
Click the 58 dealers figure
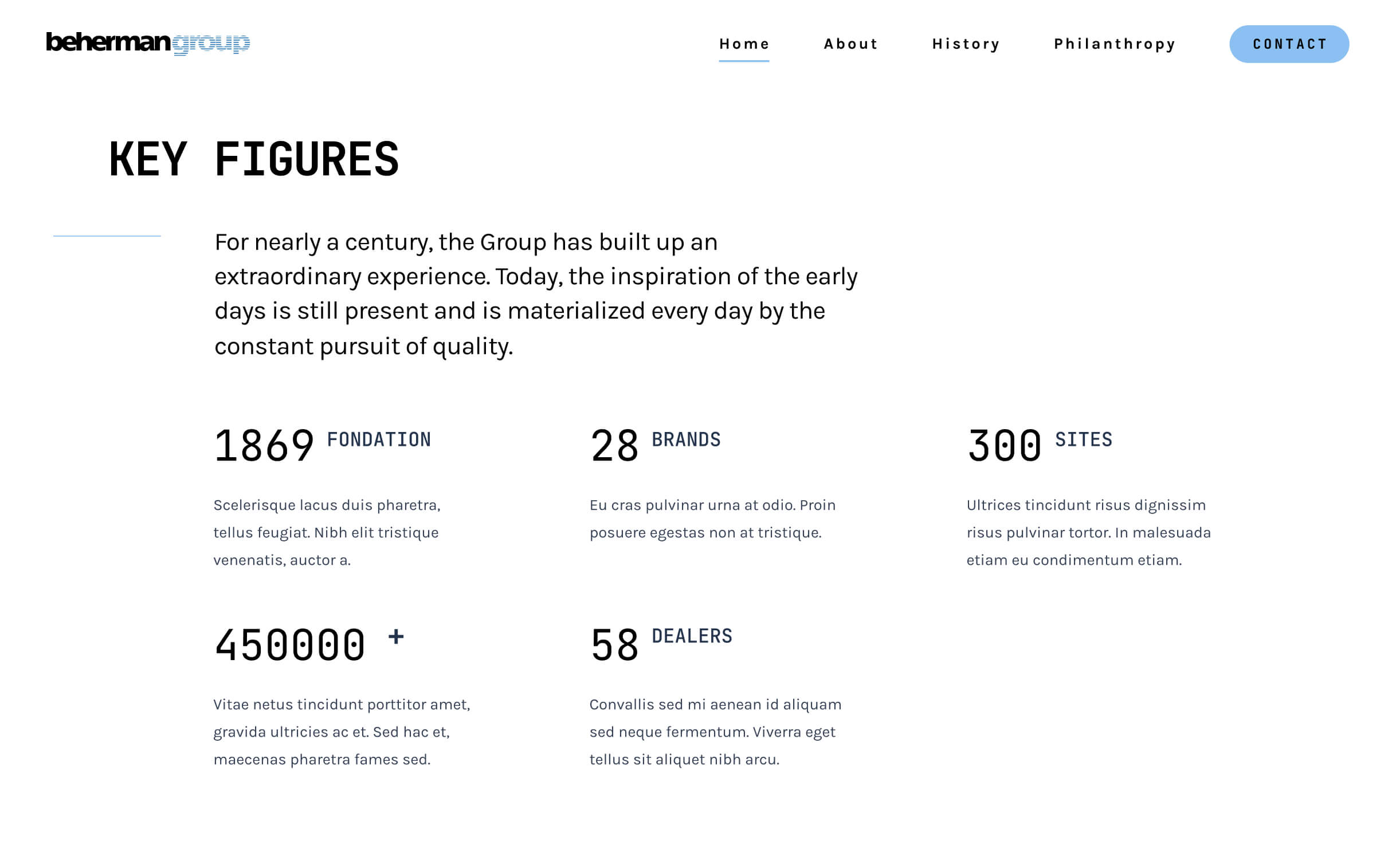(x=614, y=645)
